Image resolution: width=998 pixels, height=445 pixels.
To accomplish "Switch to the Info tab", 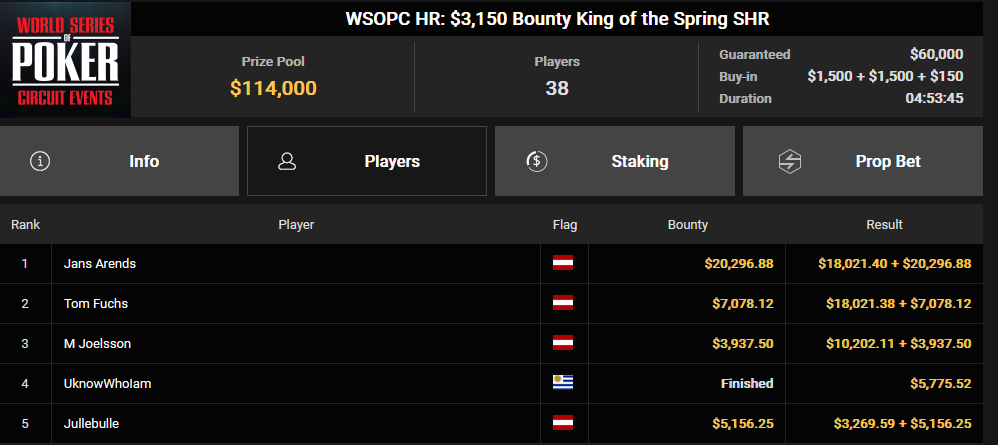I will [x=120, y=161].
